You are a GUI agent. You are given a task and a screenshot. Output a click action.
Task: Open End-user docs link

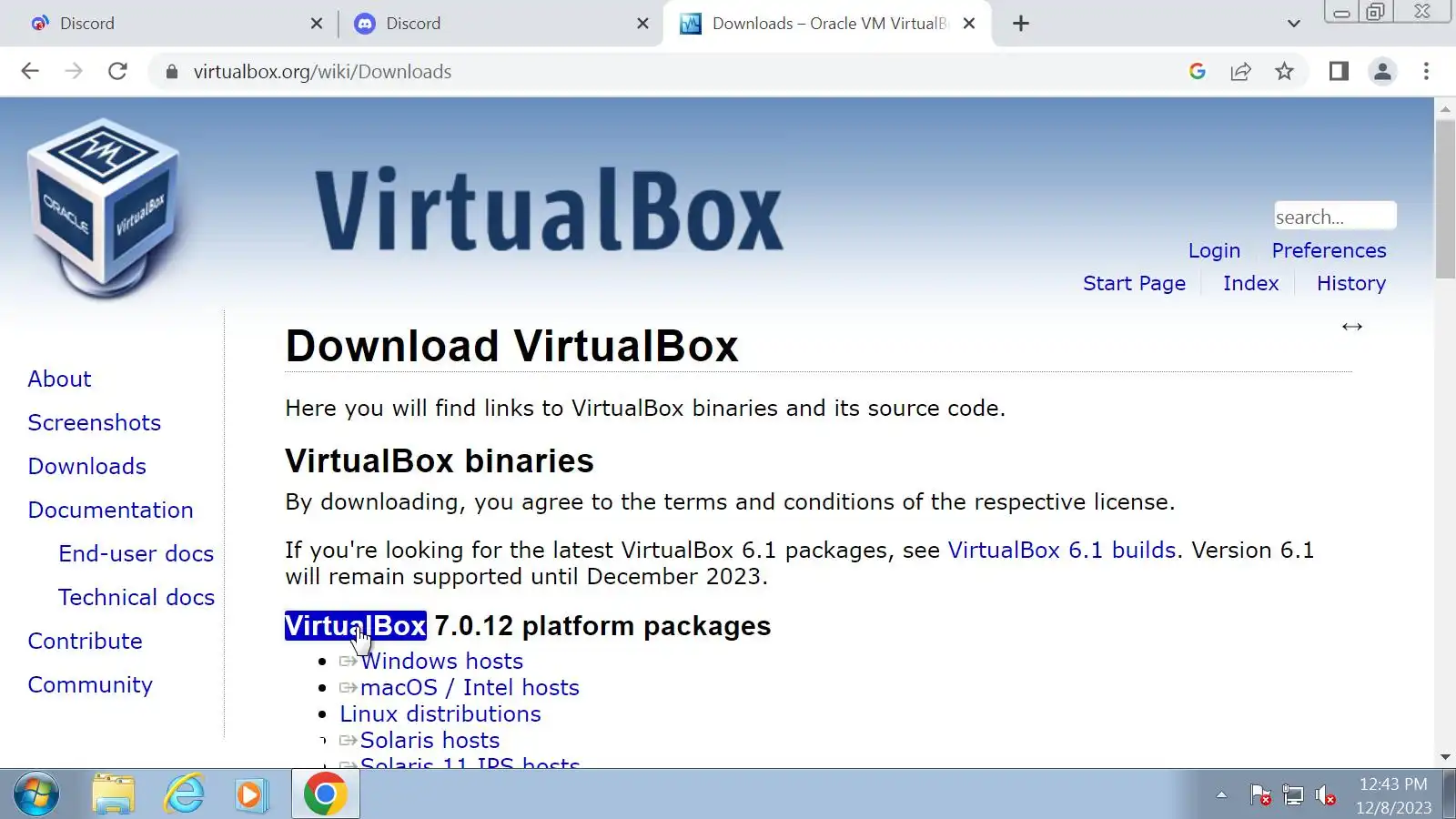(x=136, y=553)
